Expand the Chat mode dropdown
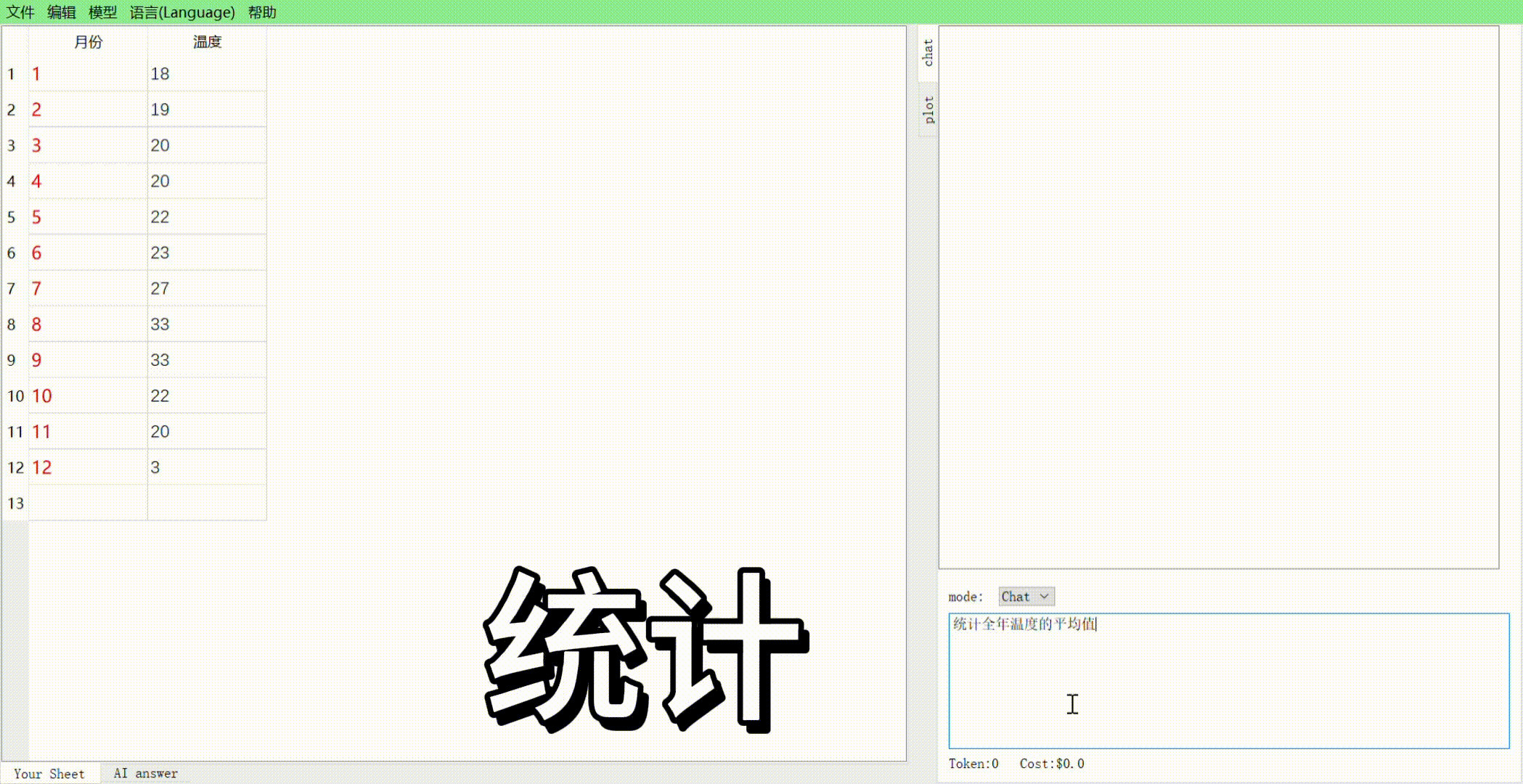The height and width of the screenshot is (784, 1523). pyautogui.click(x=1026, y=597)
